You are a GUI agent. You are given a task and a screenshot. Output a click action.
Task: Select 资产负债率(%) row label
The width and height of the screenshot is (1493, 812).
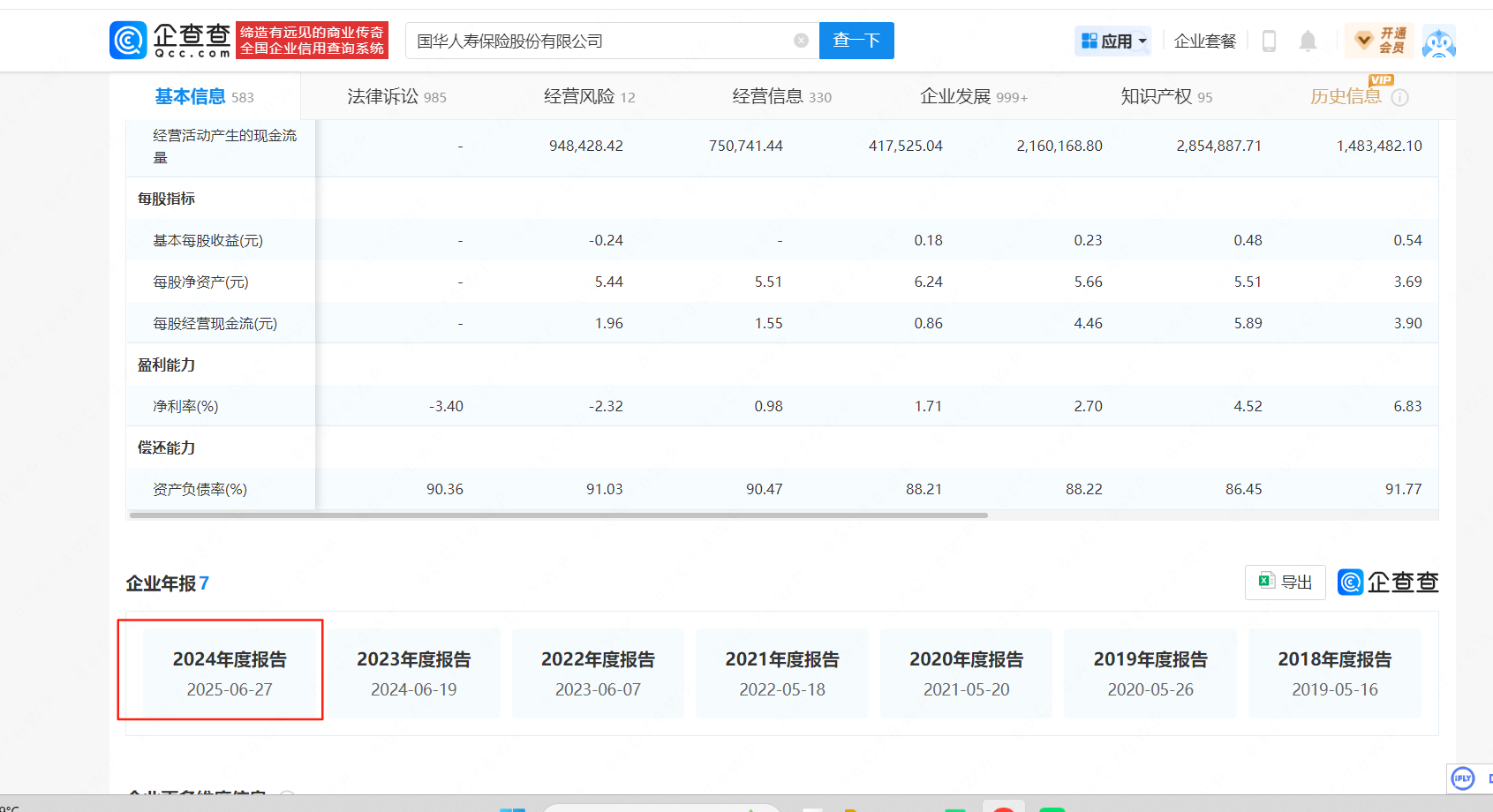click(200, 489)
